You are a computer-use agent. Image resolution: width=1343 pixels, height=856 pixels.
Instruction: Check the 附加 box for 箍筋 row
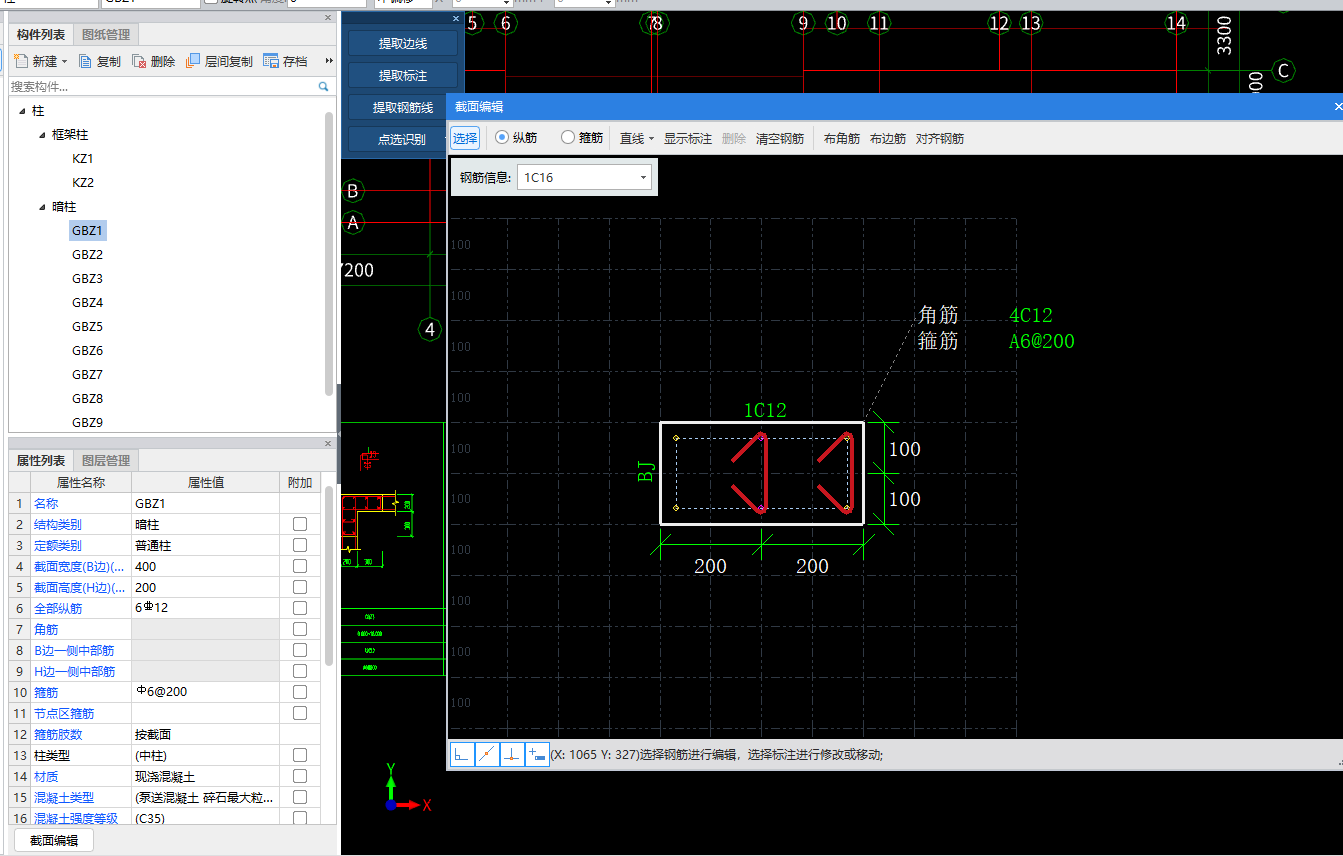[300, 692]
